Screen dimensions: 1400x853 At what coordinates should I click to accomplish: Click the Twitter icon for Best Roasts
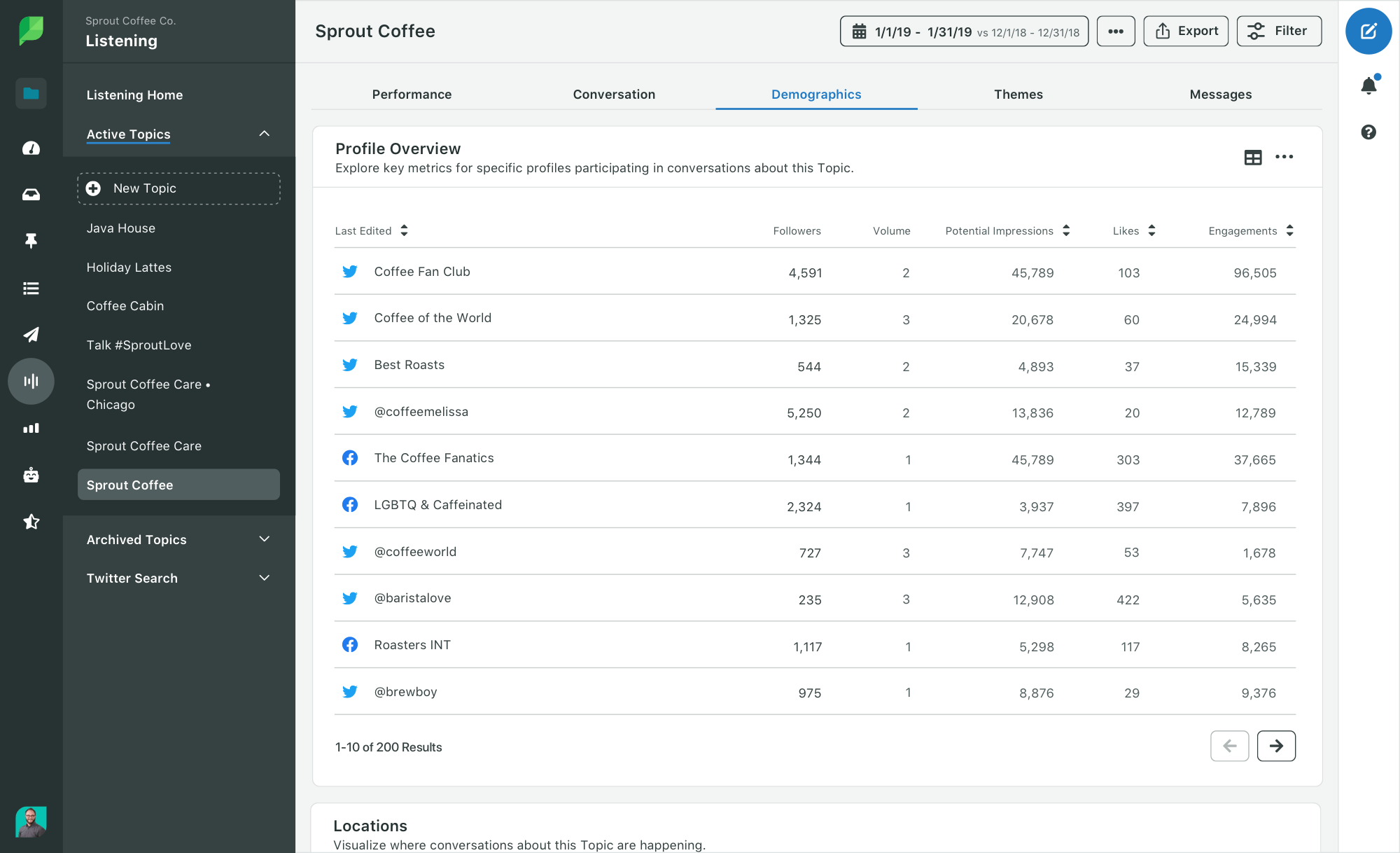tap(350, 365)
